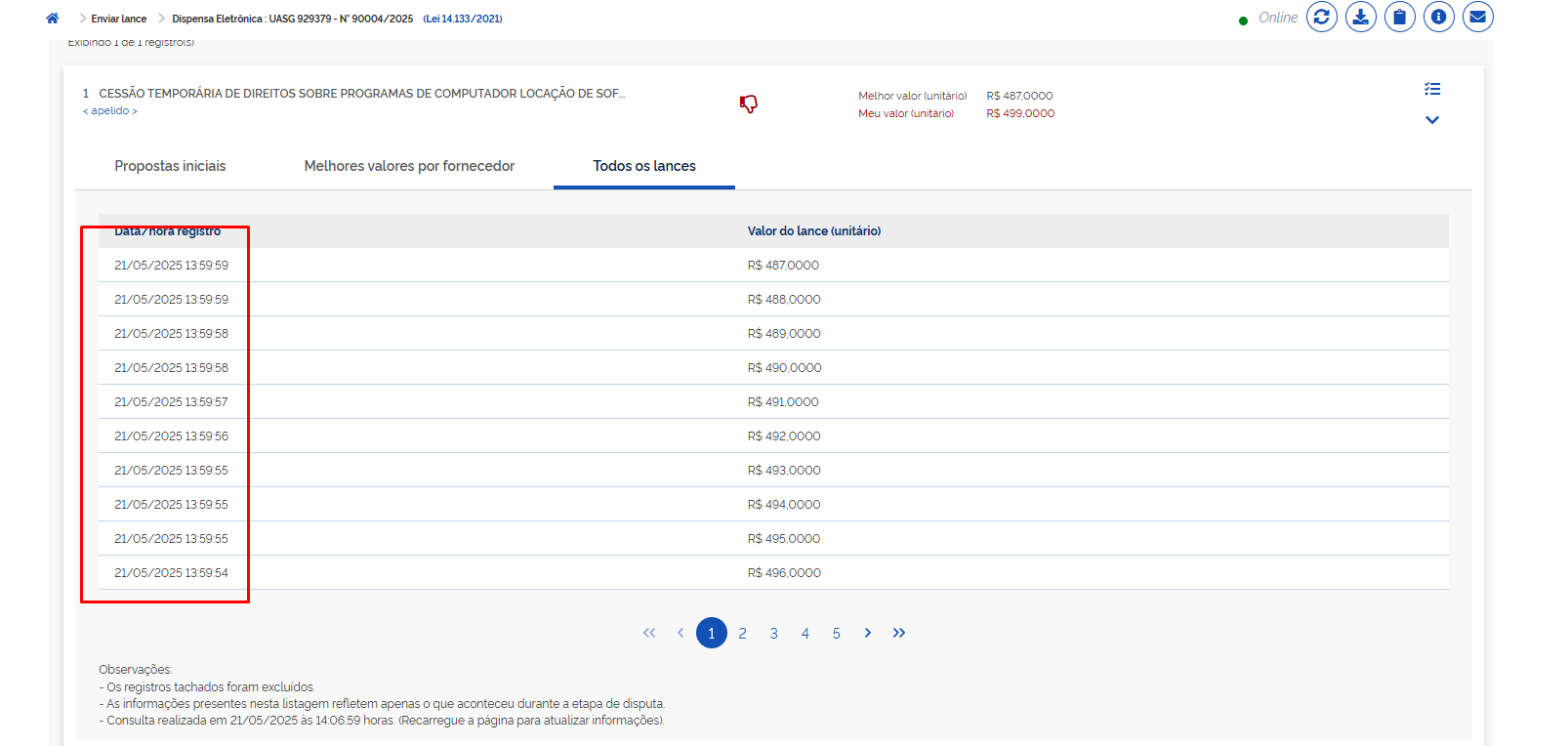Viewport: 1568px width, 746px height.
Task: Open Melhores valores por fornecedor tab
Action: point(409,166)
